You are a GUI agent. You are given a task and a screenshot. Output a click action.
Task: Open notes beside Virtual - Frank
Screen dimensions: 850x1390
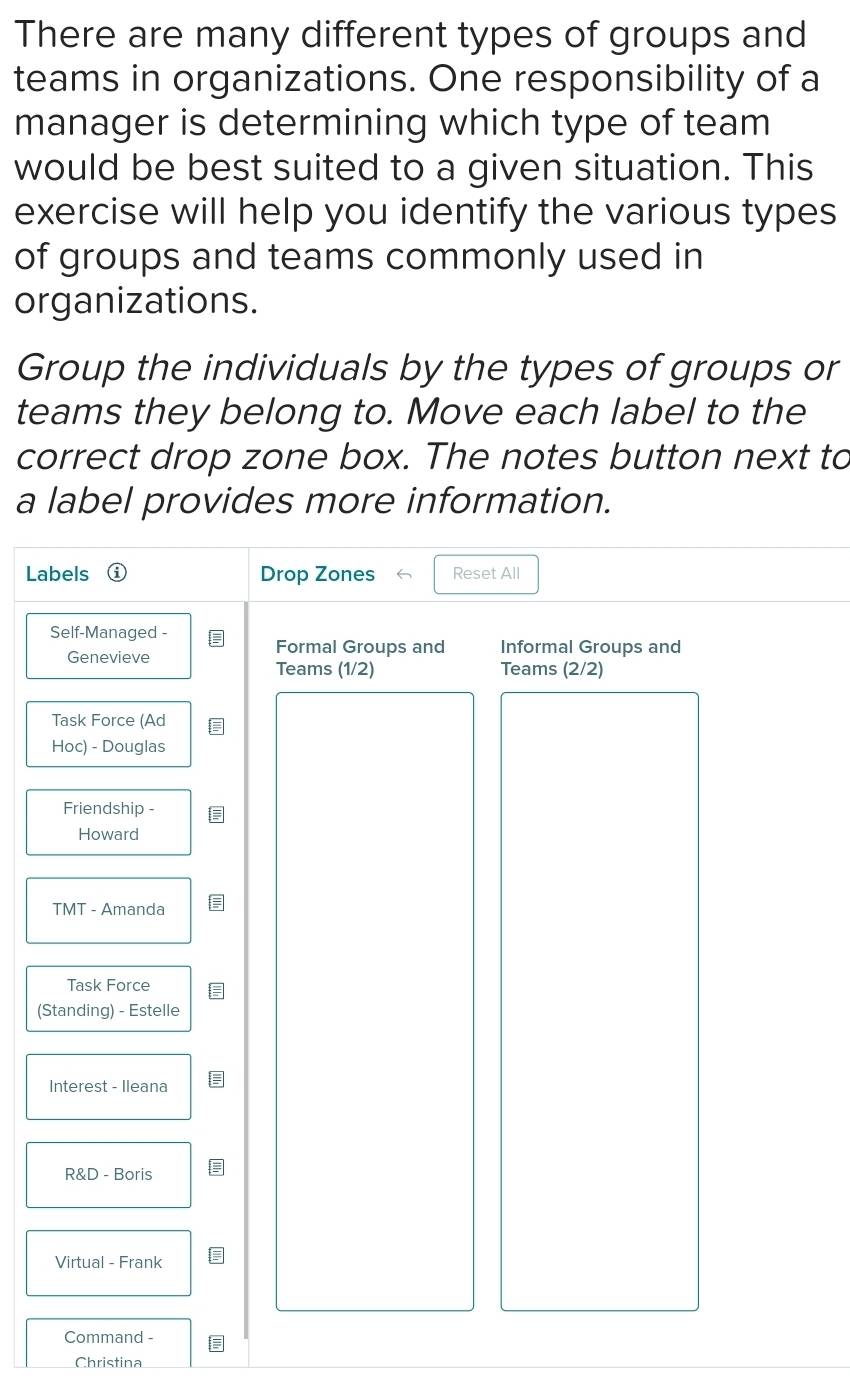pos(215,1255)
